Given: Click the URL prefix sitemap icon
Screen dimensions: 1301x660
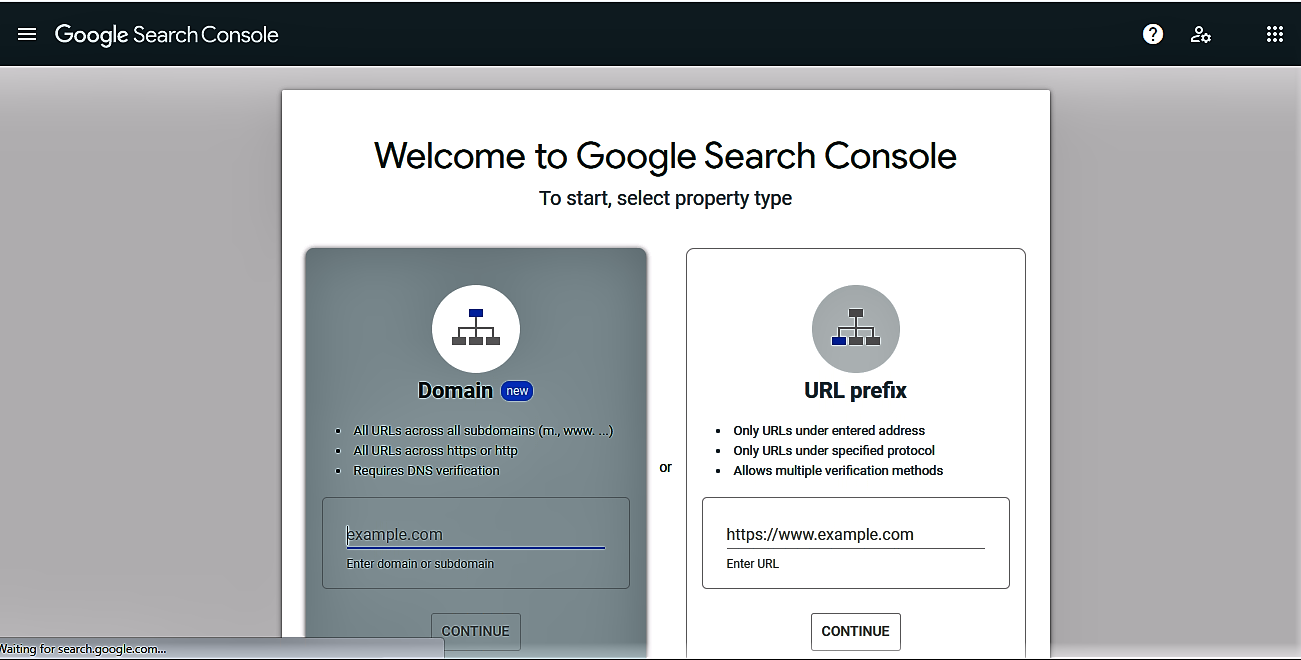Looking at the screenshot, I should click(x=856, y=329).
